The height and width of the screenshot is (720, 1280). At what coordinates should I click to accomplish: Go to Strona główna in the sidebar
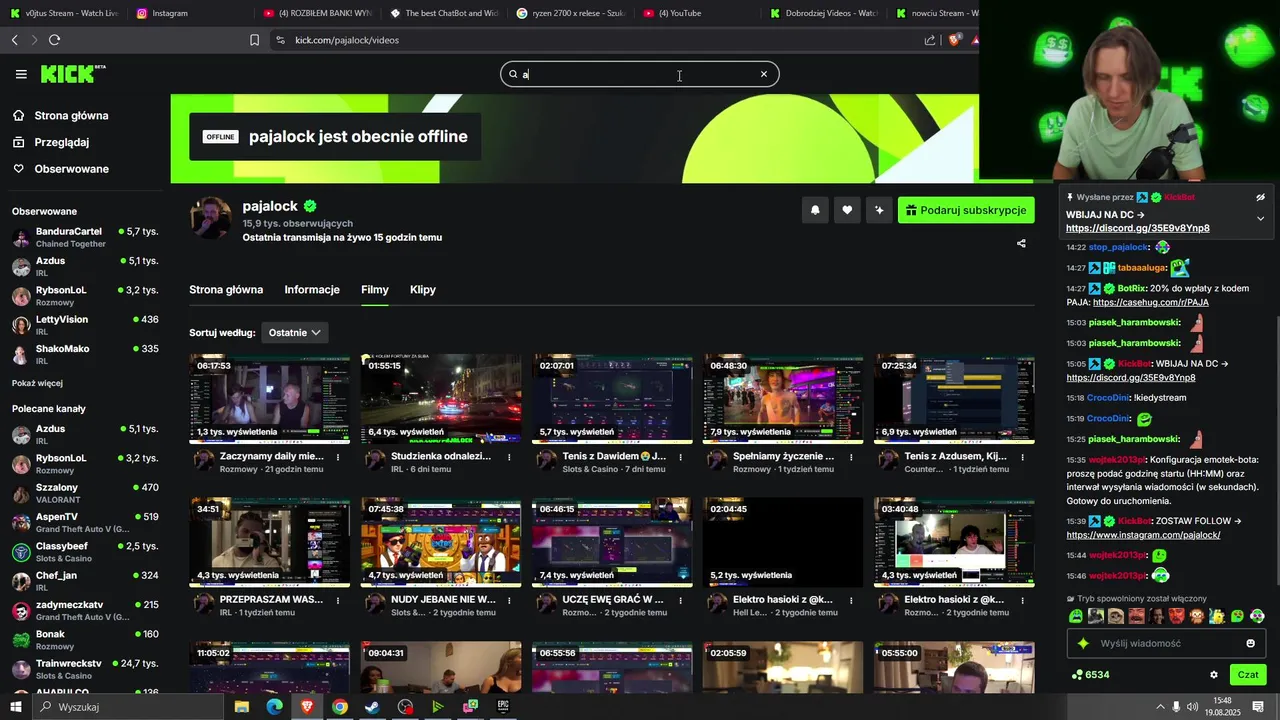[x=71, y=116]
